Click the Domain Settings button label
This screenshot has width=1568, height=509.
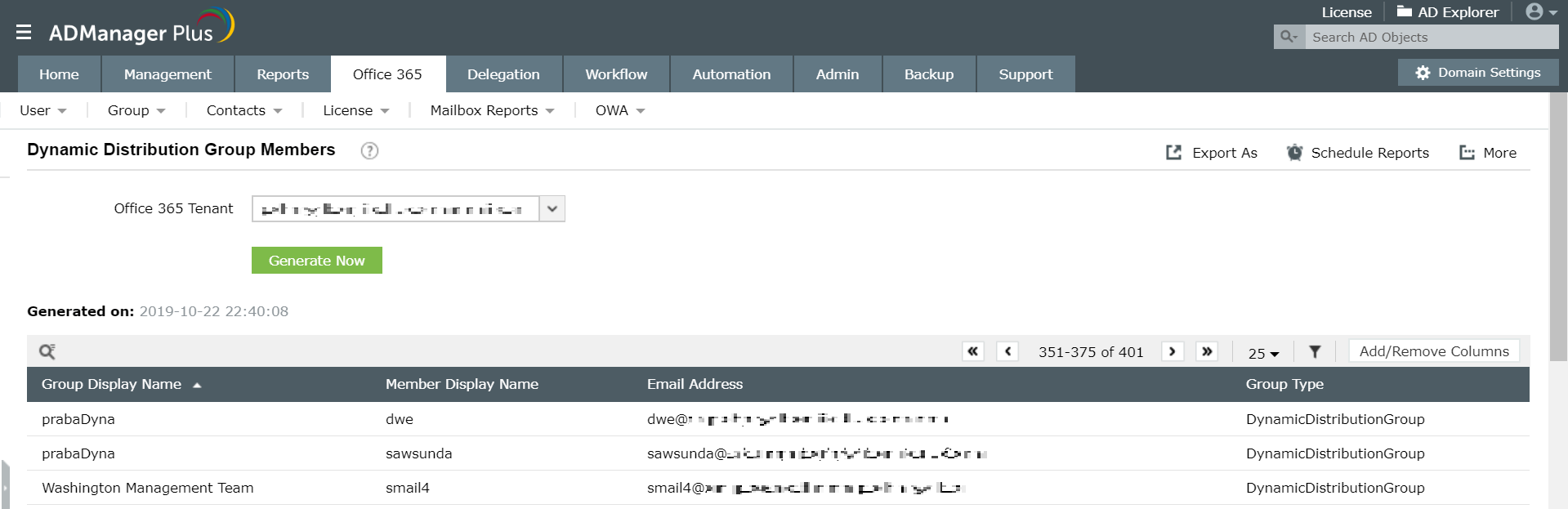[1489, 73]
